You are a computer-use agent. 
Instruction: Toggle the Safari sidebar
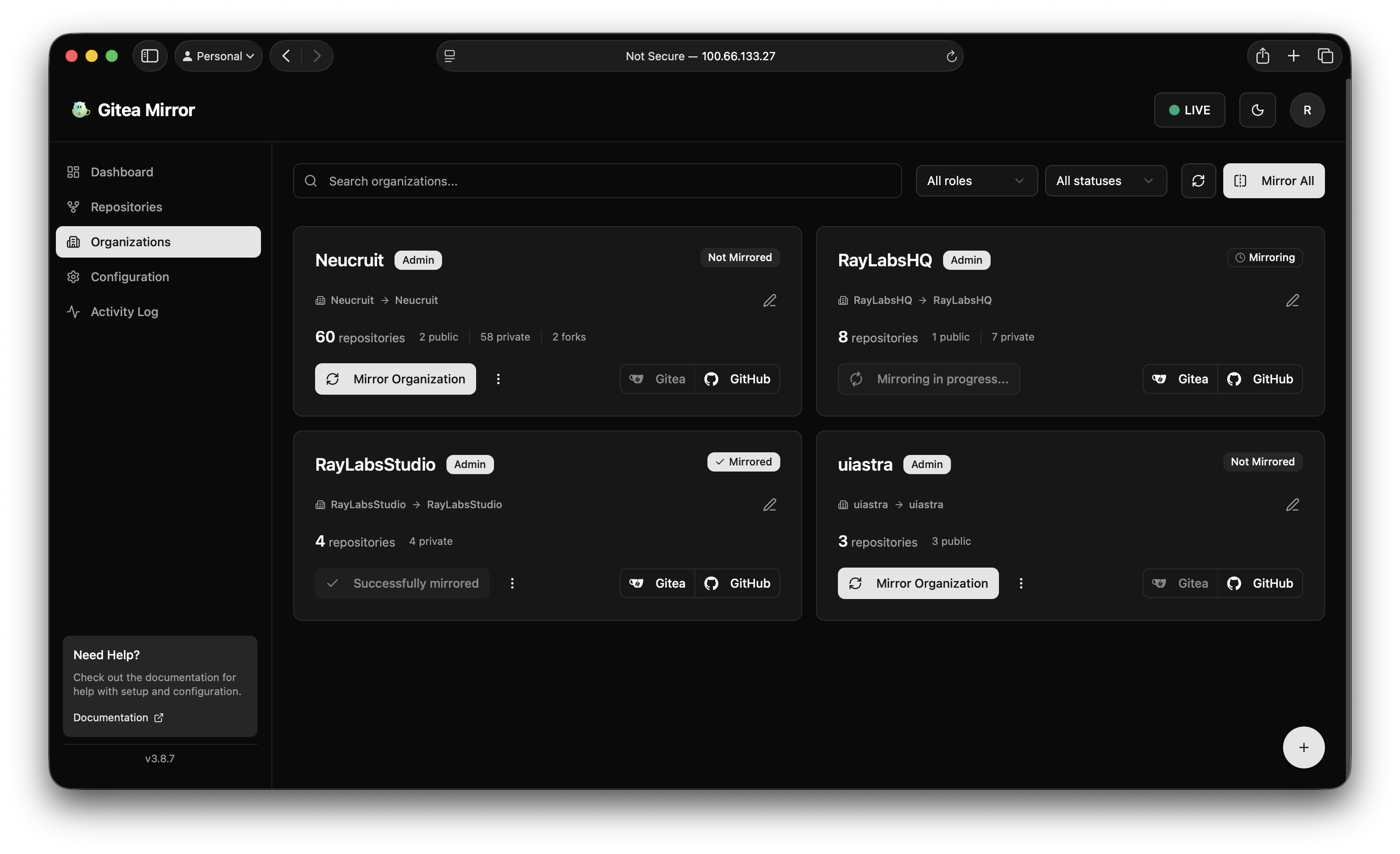pos(149,55)
